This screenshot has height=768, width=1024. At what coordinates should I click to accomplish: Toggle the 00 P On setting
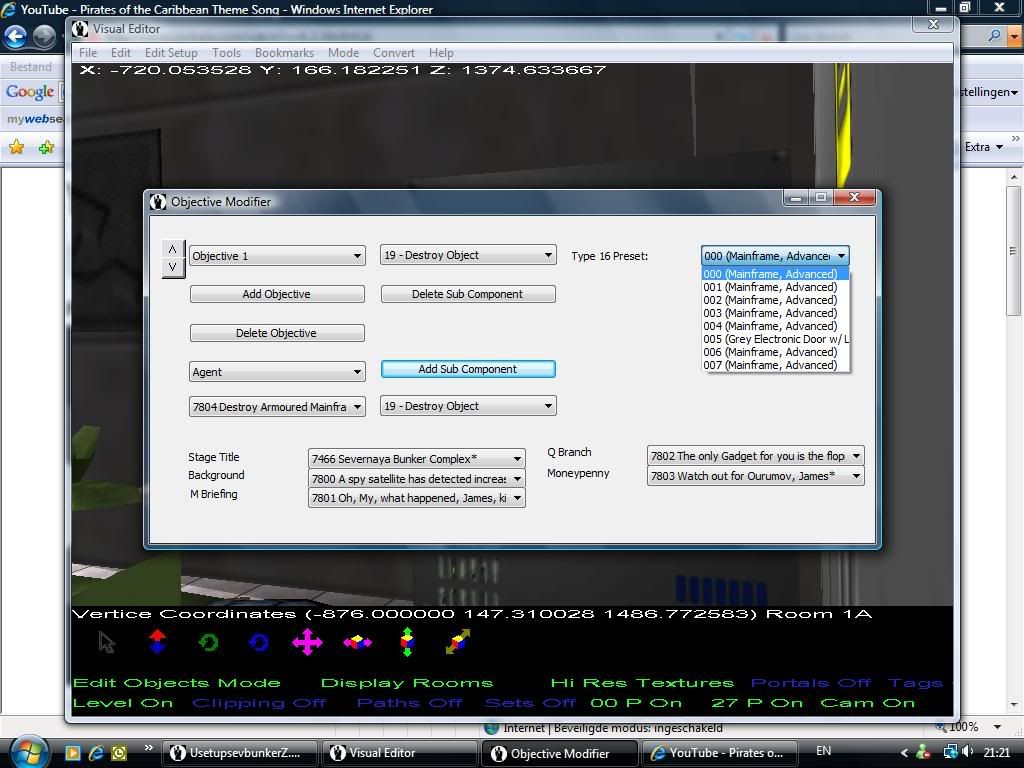[x=636, y=703]
